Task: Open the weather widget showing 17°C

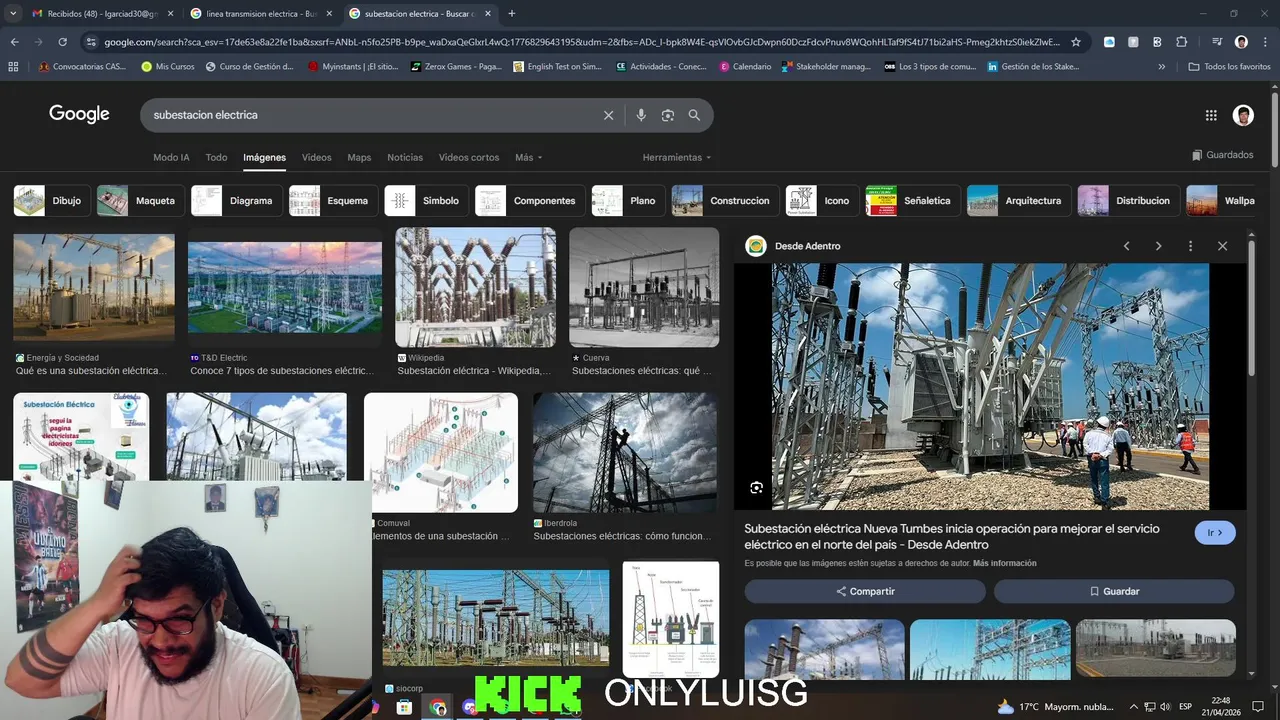Action: coord(1055,707)
